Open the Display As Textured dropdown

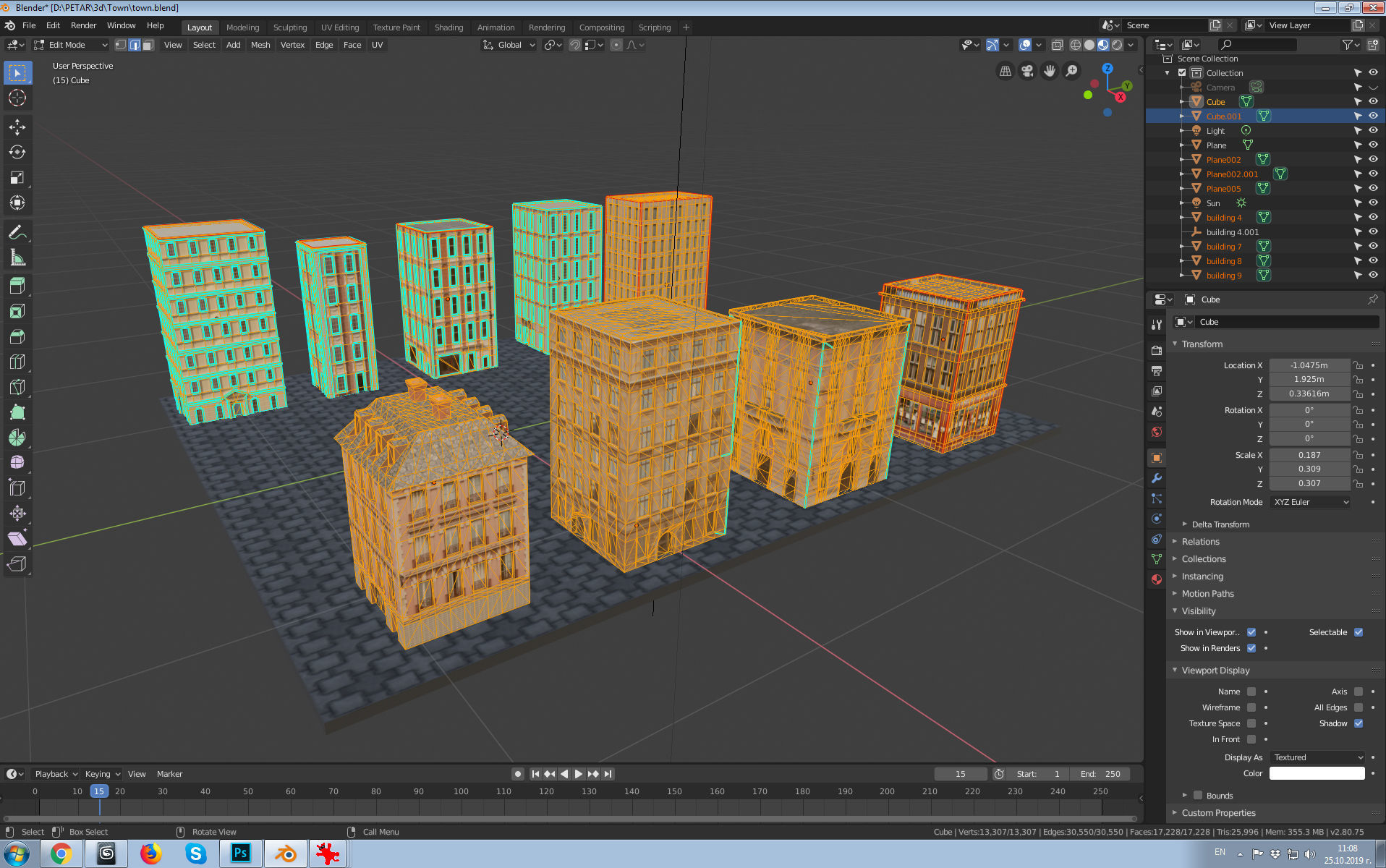(1317, 757)
